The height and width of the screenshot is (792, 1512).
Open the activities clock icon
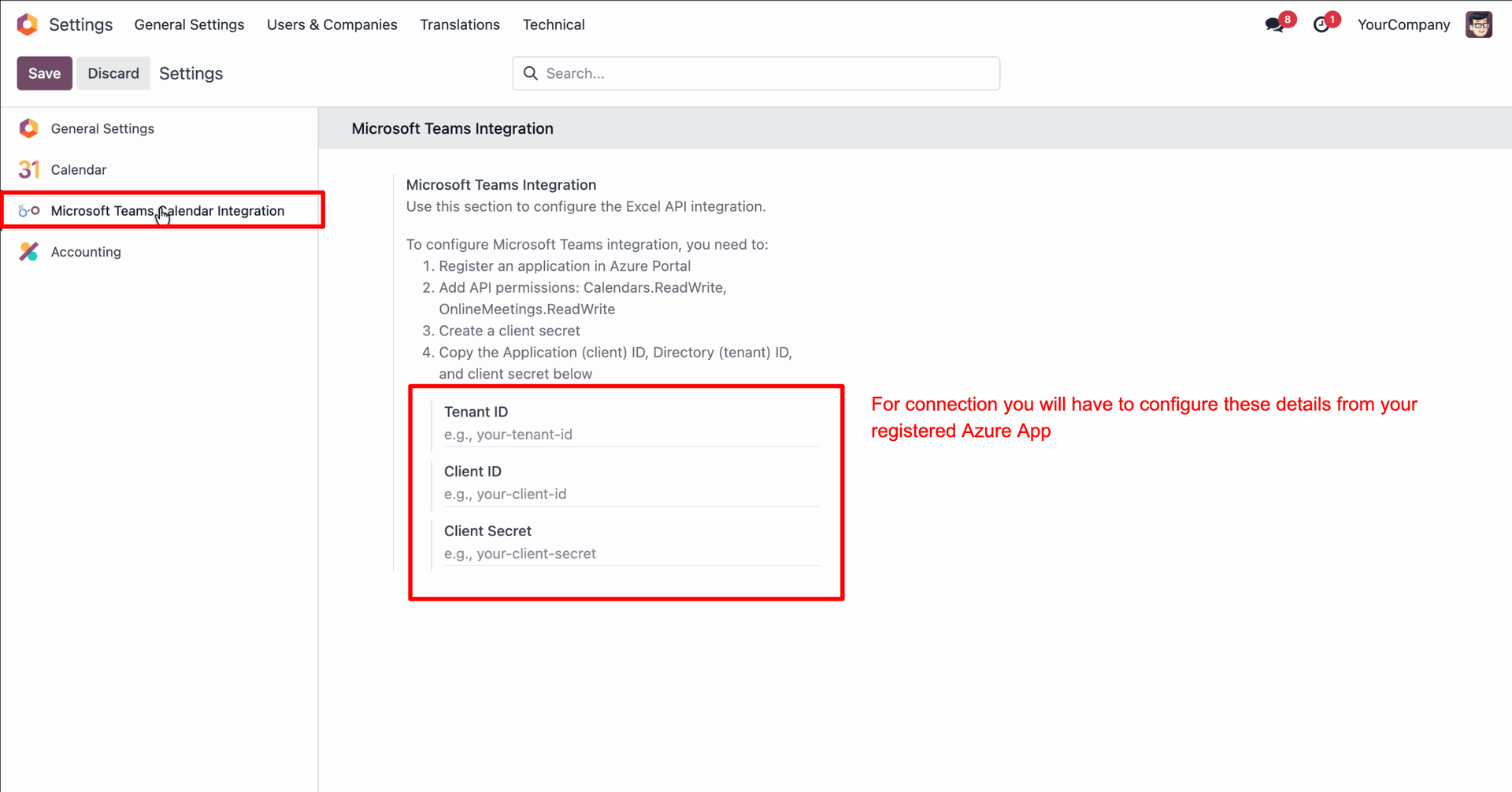pos(1321,25)
